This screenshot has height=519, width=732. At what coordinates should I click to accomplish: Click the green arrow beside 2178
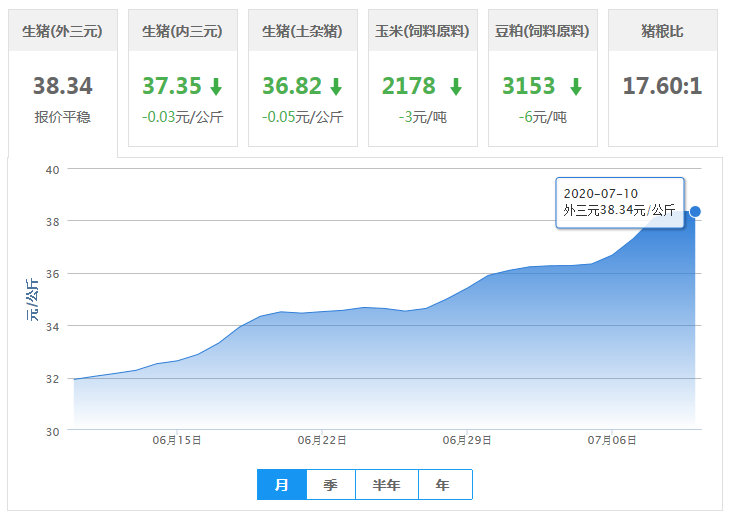pyautogui.click(x=456, y=87)
